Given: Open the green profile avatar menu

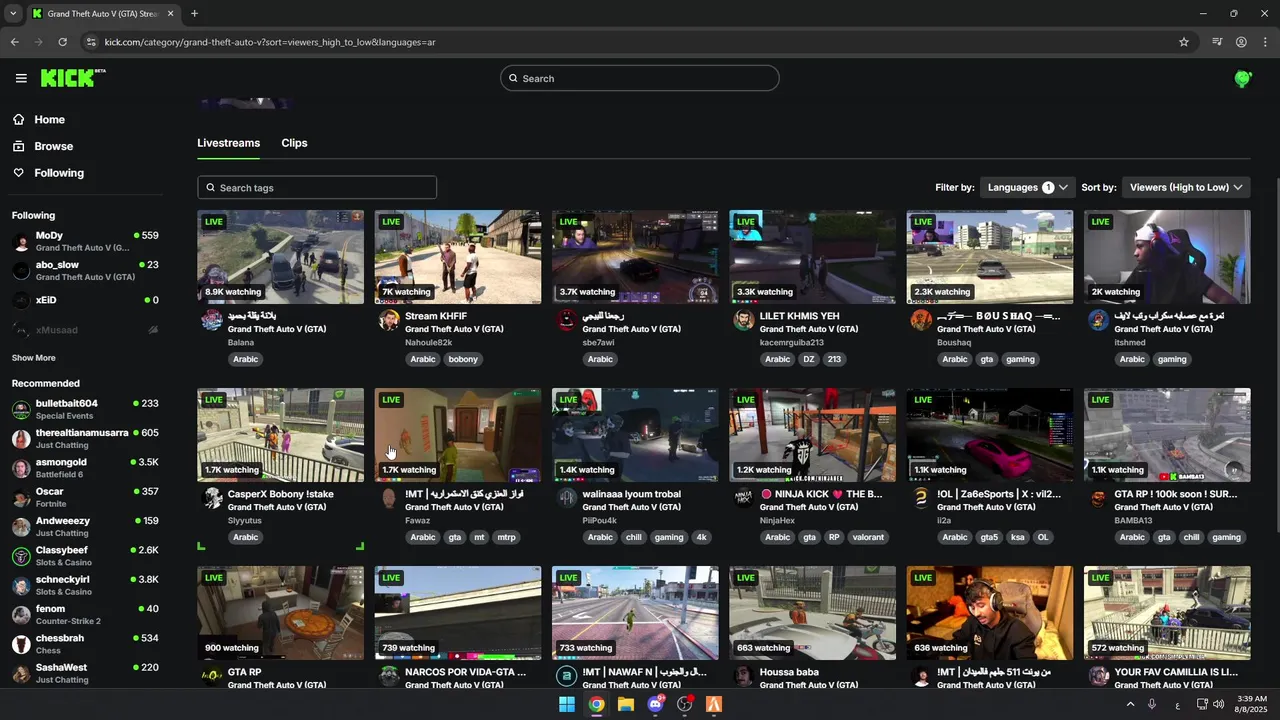Looking at the screenshot, I should tap(1243, 78).
